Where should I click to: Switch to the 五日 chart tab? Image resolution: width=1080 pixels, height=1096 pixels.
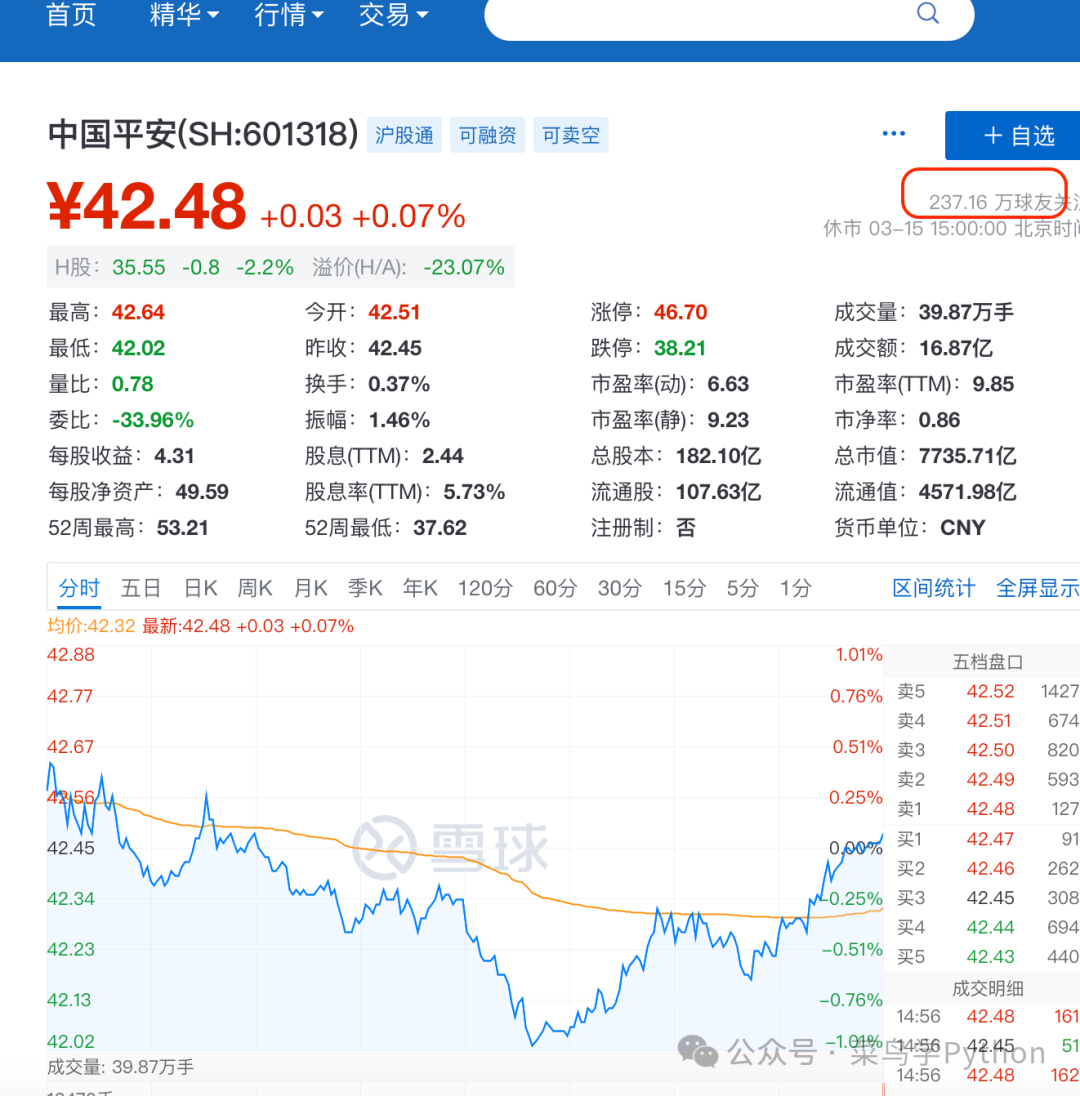tap(141, 588)
